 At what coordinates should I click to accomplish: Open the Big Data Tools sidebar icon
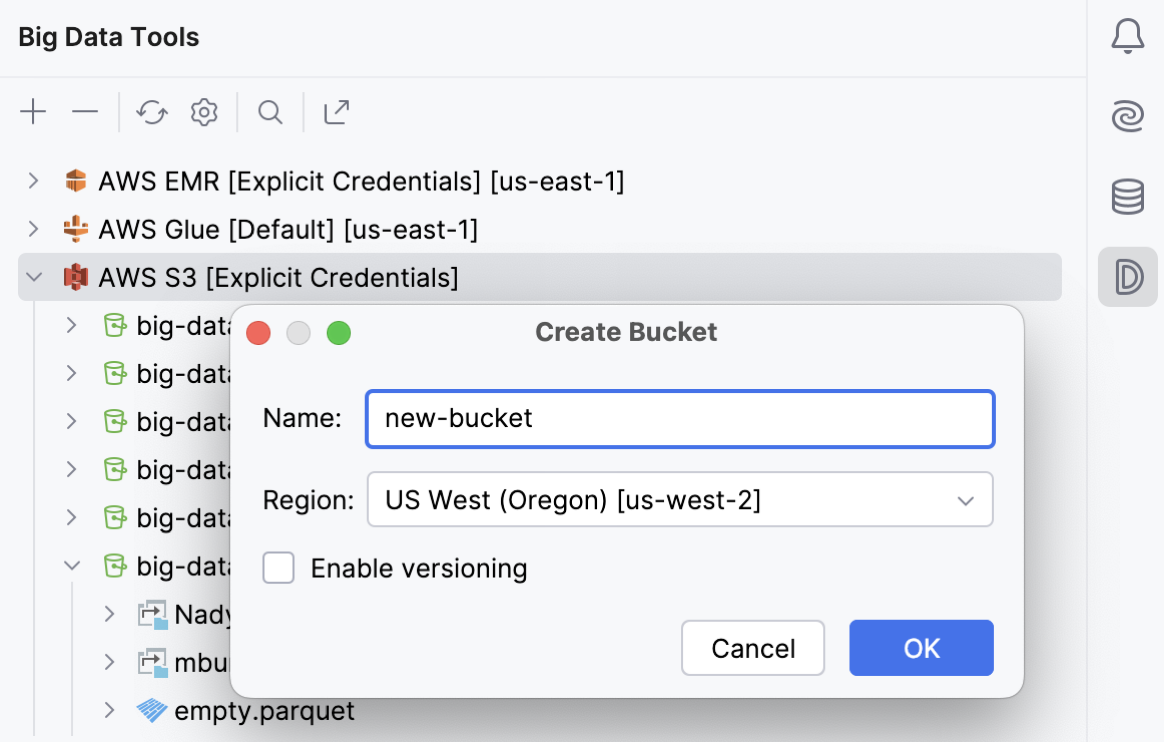1128,277
